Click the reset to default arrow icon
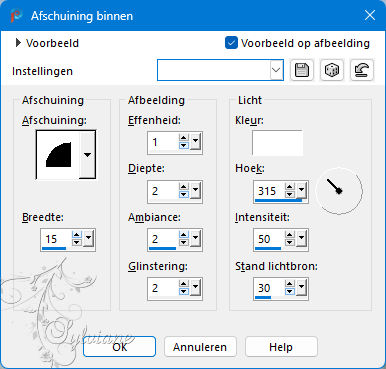The height and width of the screenshot is (369, 386). 362,70
